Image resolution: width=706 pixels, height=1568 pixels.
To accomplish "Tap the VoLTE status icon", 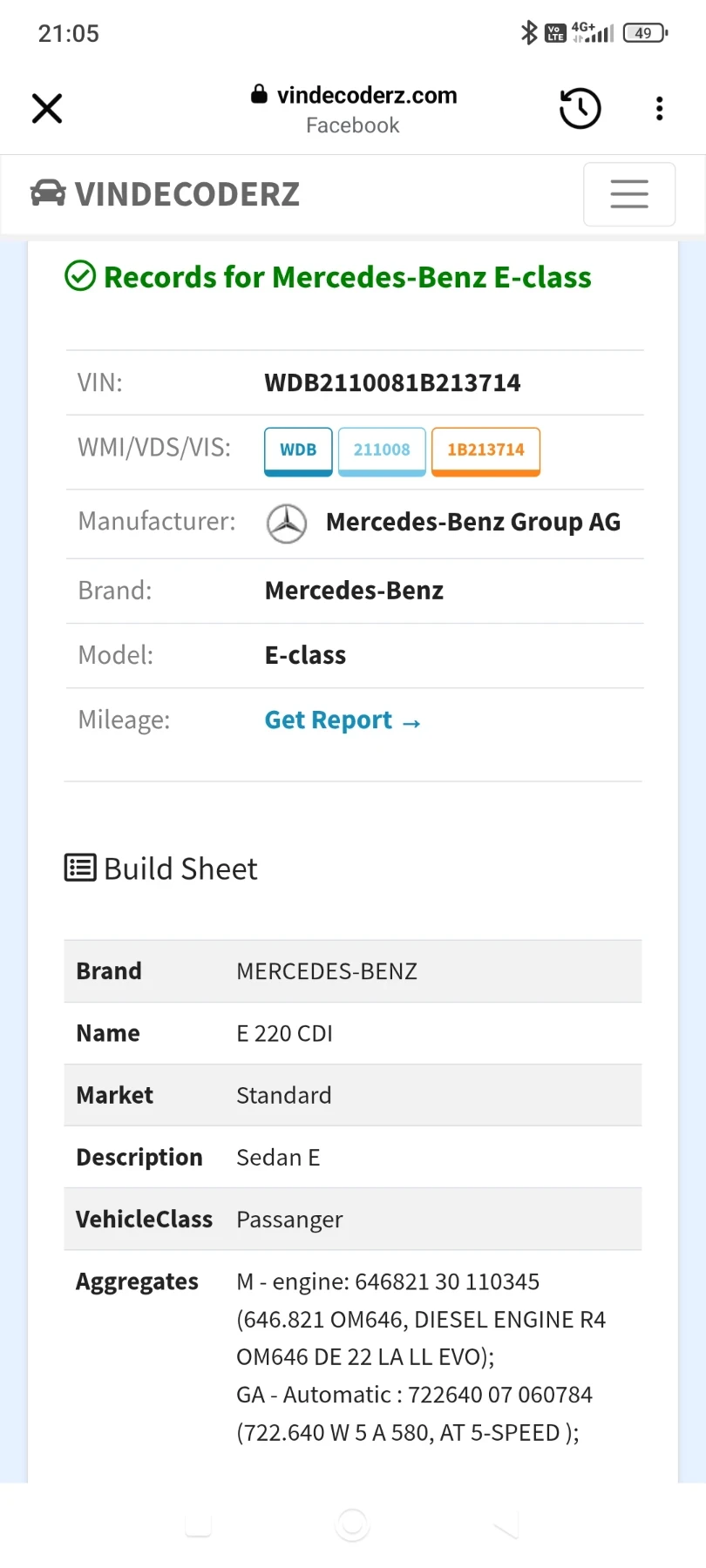I will (x=555, y=33).
